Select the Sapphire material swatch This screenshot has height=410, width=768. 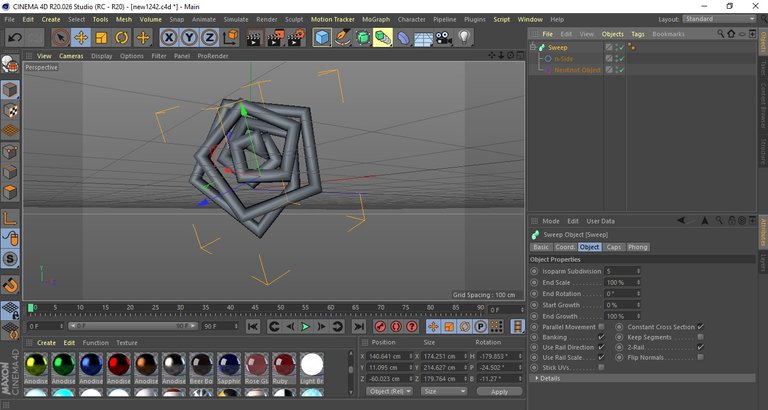click(229, 365)
